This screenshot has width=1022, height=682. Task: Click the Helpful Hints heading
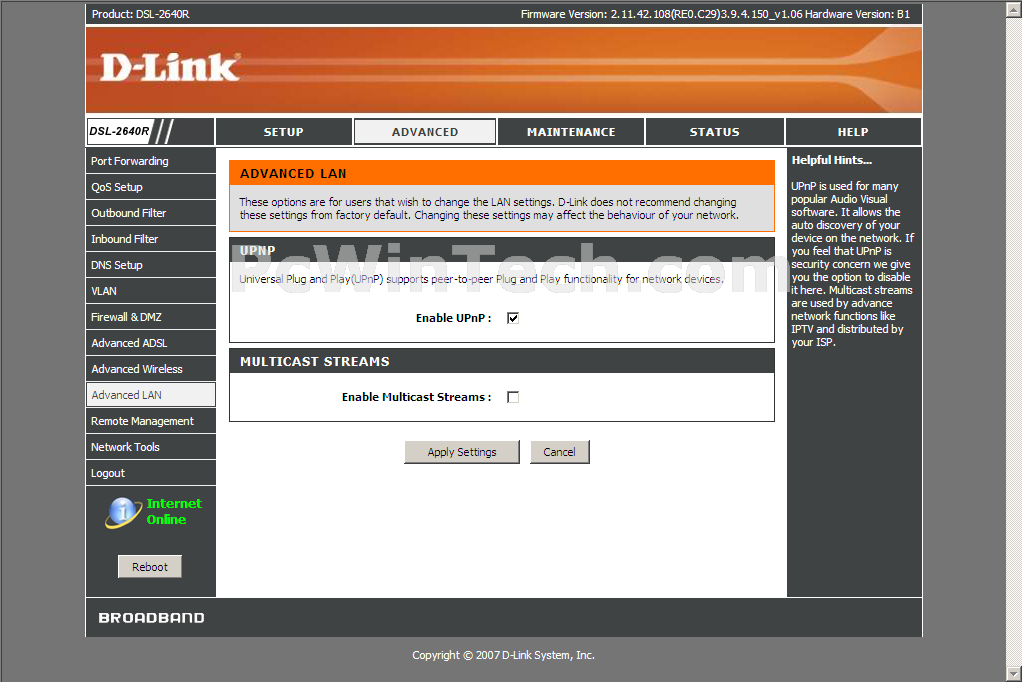click(x=832, y=160)
